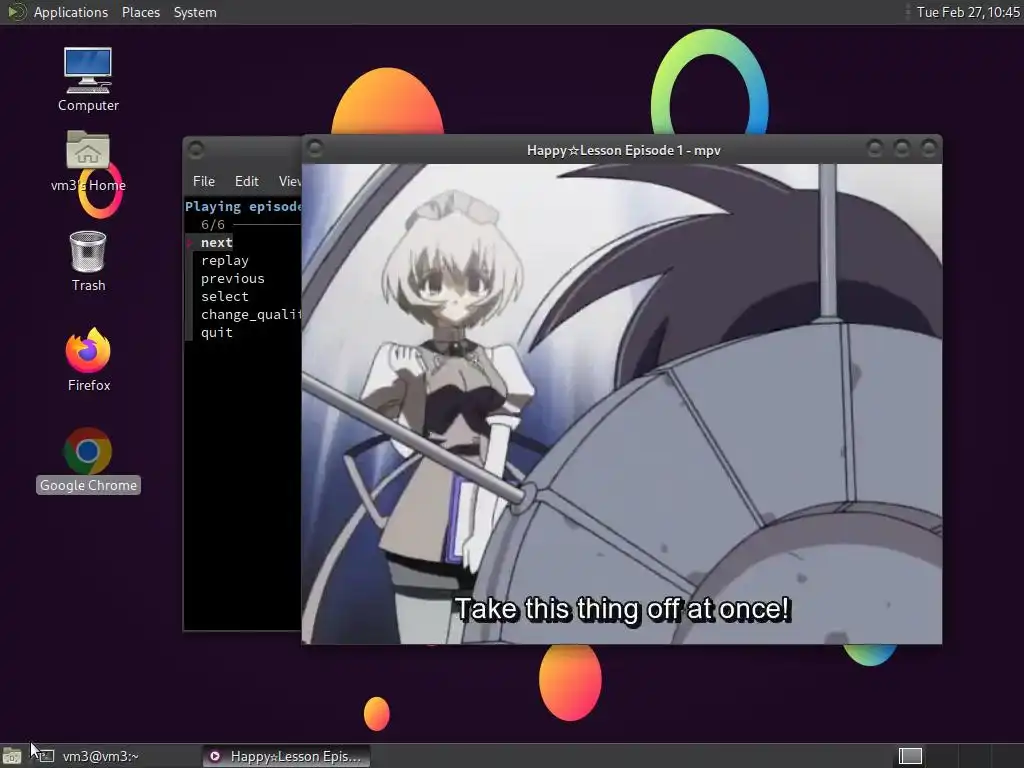The height and width of the screenshot is (768, 1024).
Task: Click the video subtitle 'Take this thing off at once!'
Action: 623,609
